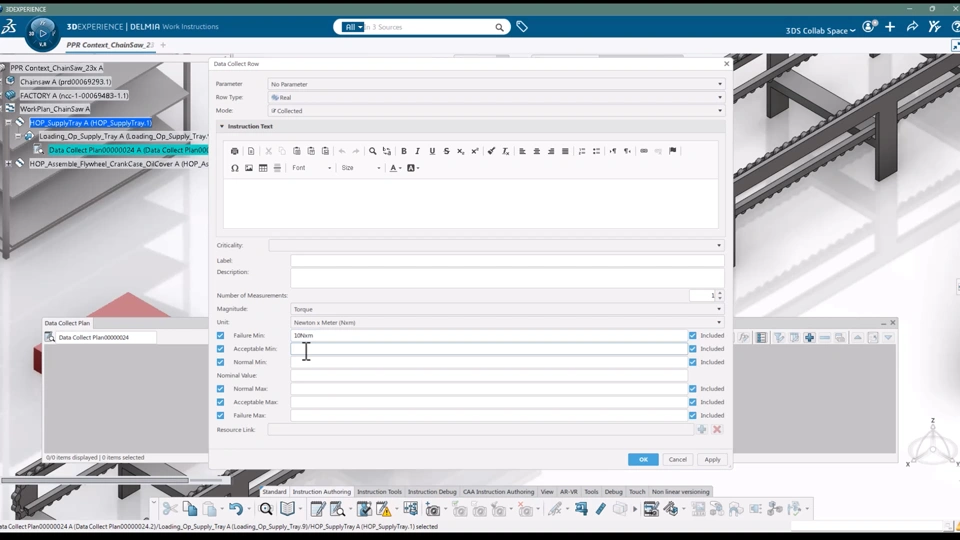960x540 pixels.
Task: Click the tag icon beside search bar
Action: point(522,27)
